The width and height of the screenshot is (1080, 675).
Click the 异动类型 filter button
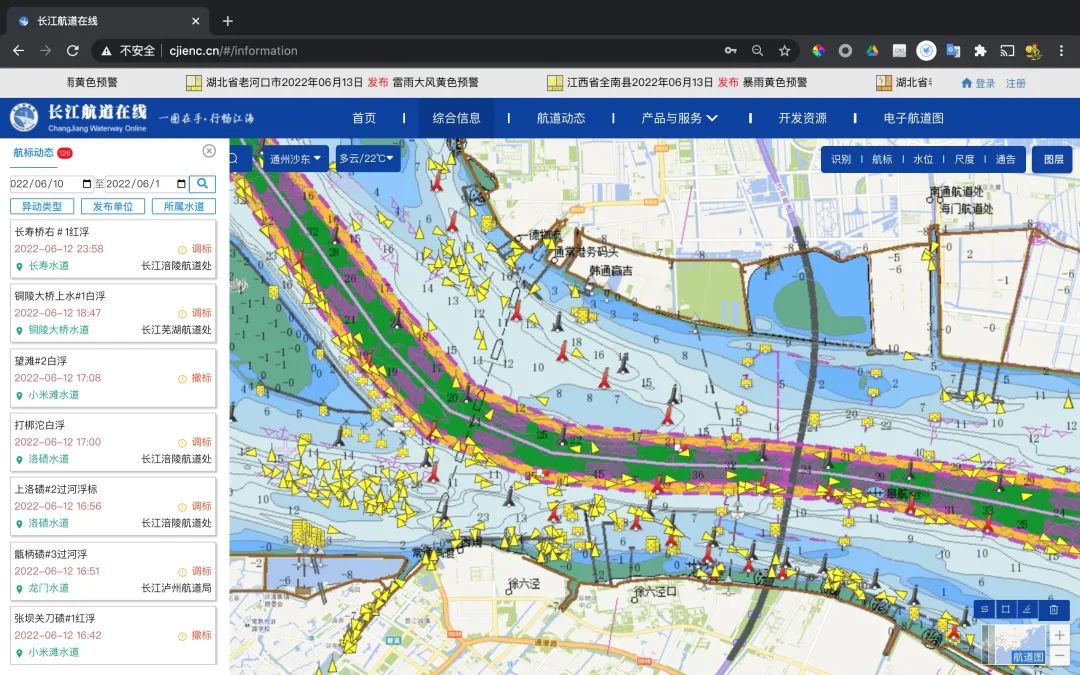pos(42,206)
